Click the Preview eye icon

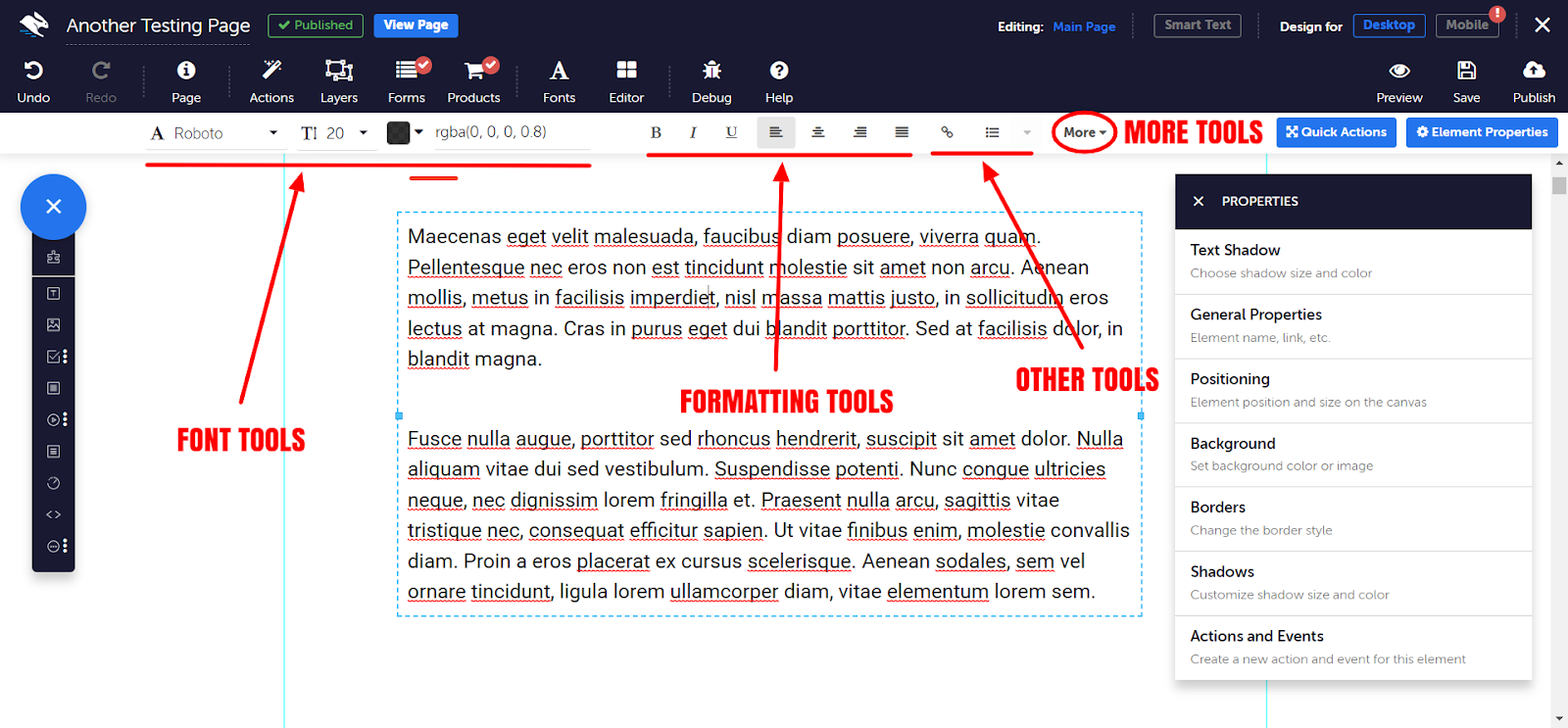[1399, 71]
